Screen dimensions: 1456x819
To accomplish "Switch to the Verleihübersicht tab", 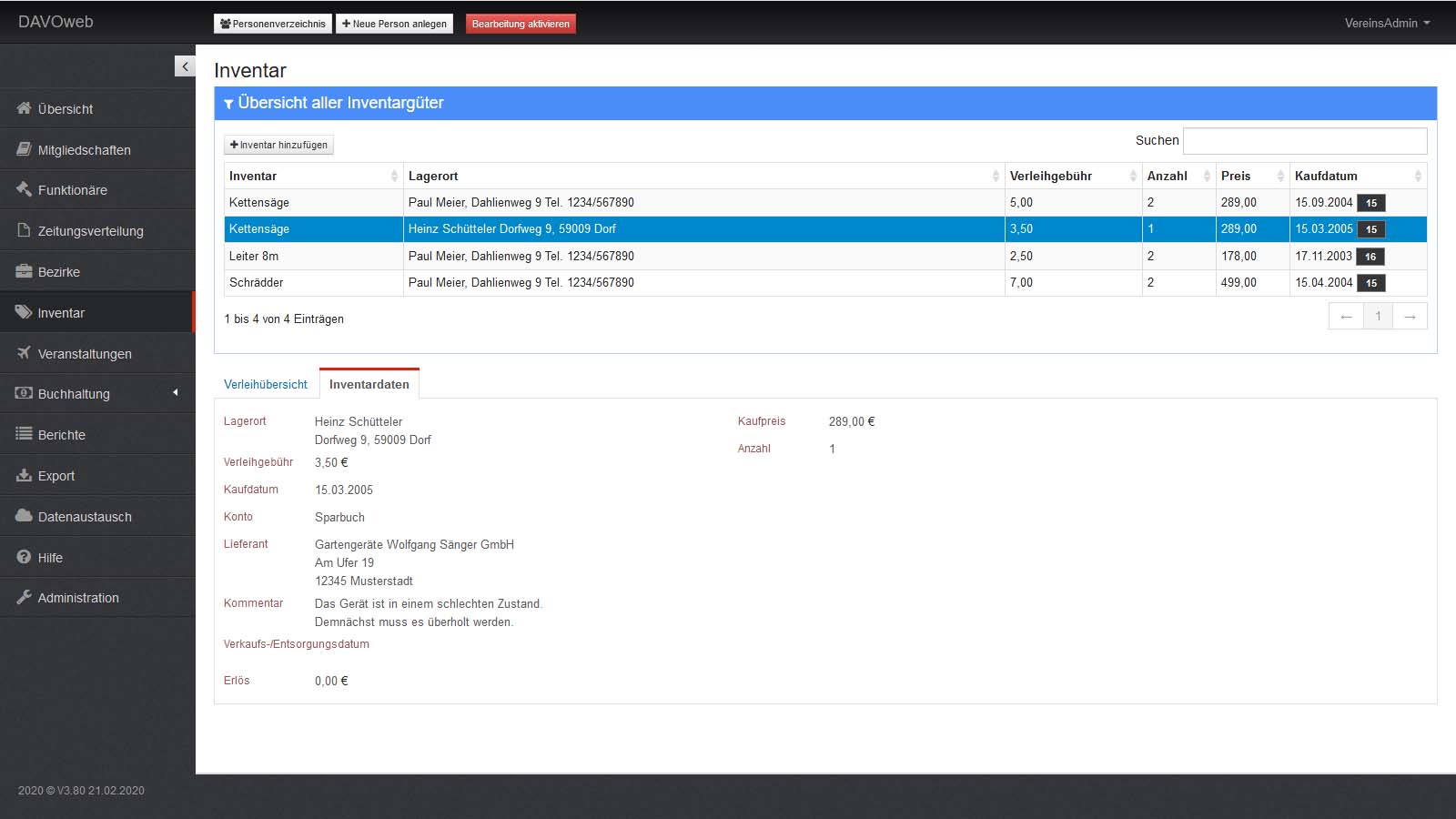I will [x=266, y=384].
